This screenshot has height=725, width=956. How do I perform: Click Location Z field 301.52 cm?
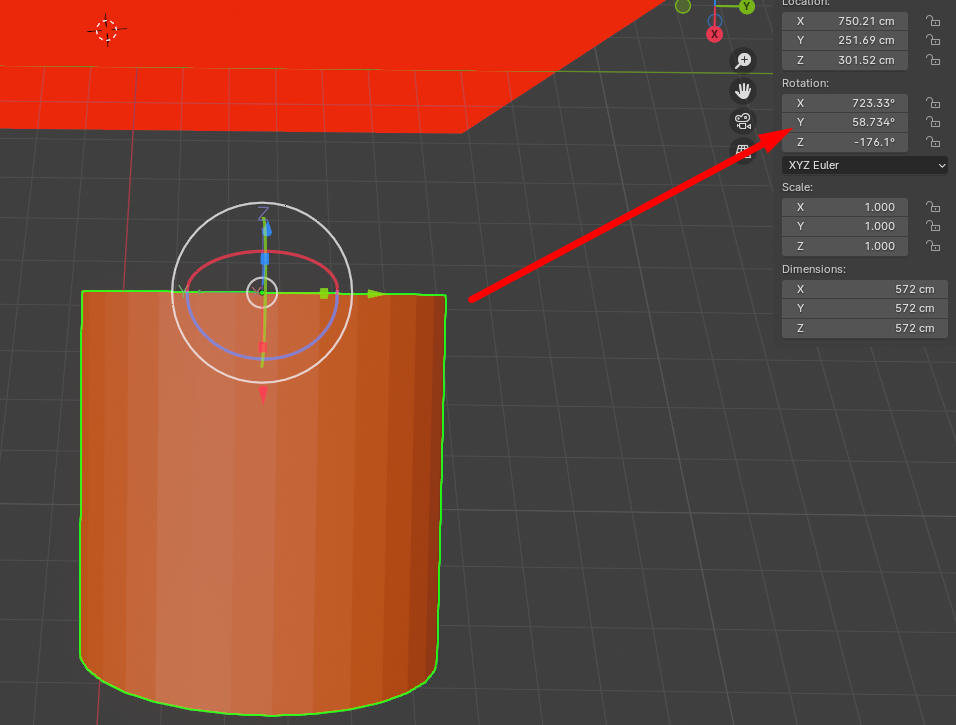(x=845, y=60)
